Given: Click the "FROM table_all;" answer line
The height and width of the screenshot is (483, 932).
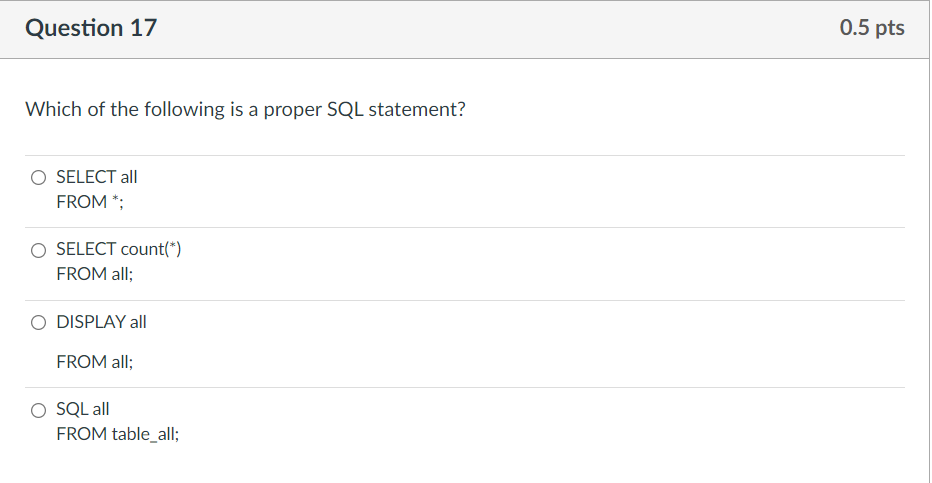Looking at the screenshot, I should pos(118,434).
